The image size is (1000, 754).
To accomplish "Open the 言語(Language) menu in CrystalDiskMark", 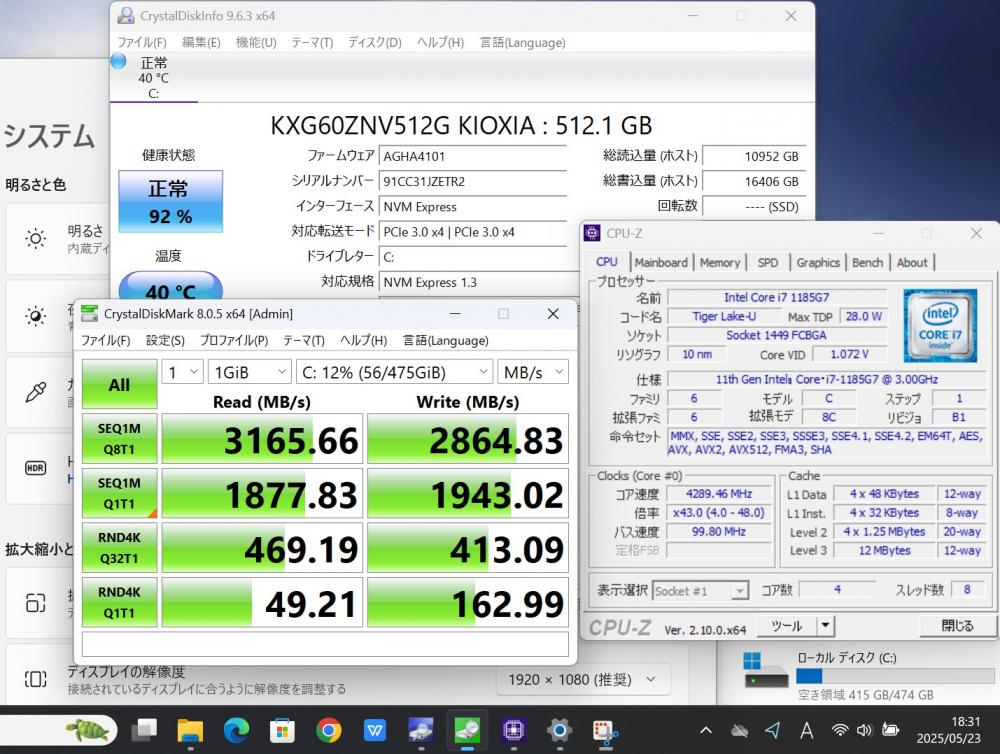I will point(445,340).
